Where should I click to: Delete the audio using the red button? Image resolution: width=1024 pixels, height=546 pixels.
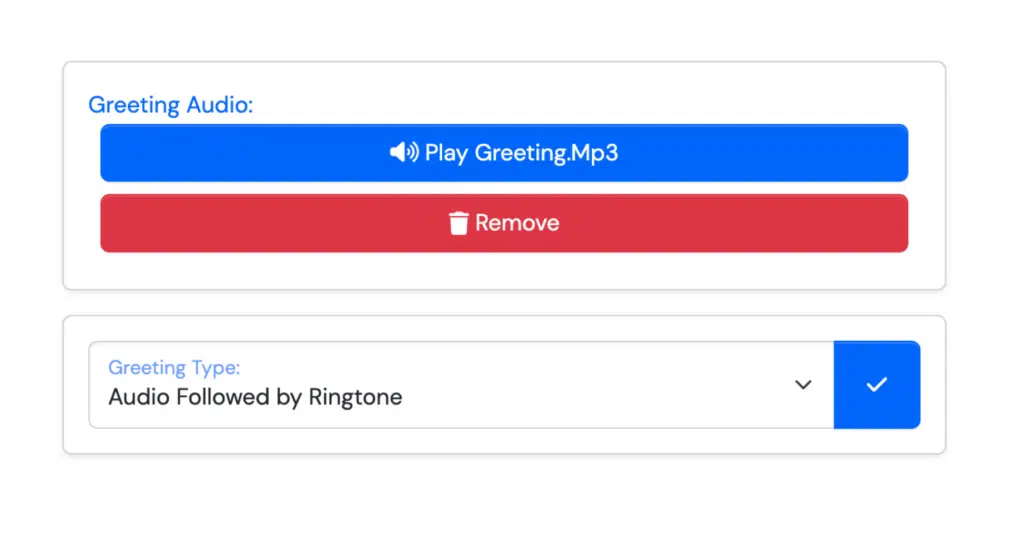(504, 223)
